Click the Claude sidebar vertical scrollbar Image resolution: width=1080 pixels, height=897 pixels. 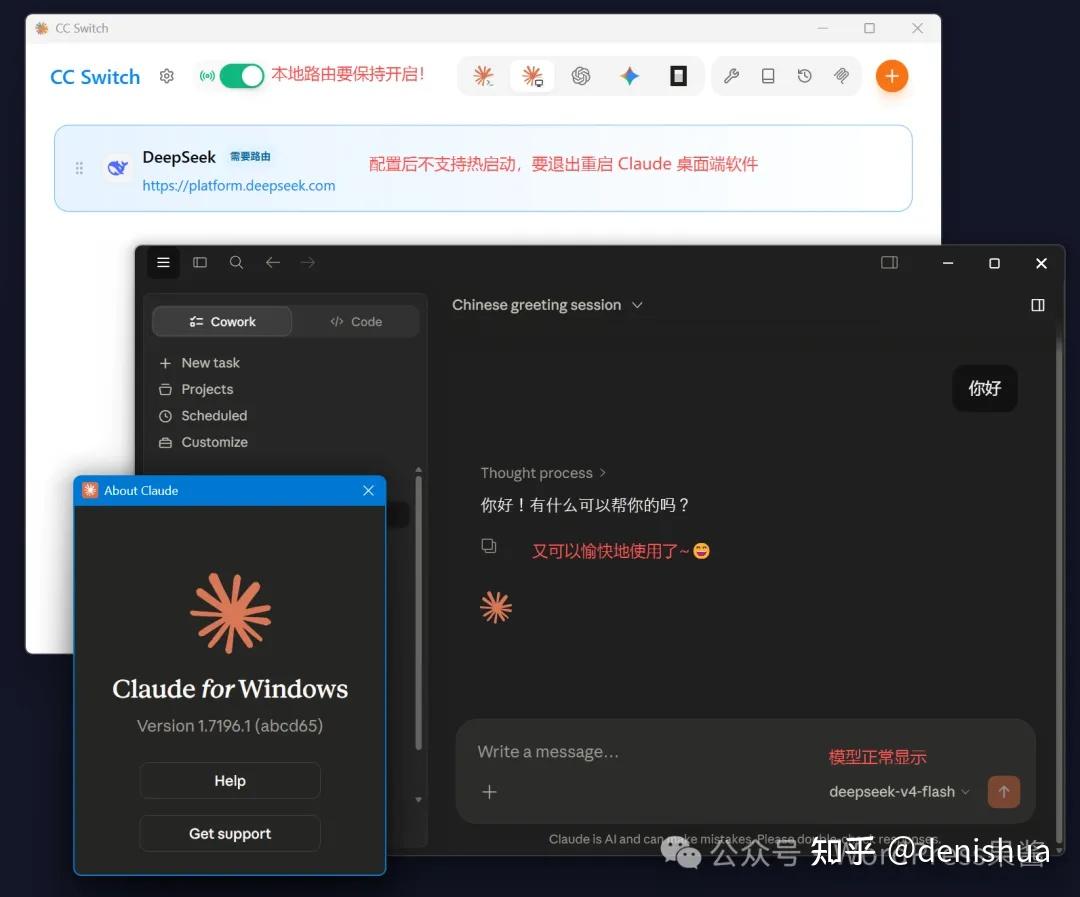418,613
